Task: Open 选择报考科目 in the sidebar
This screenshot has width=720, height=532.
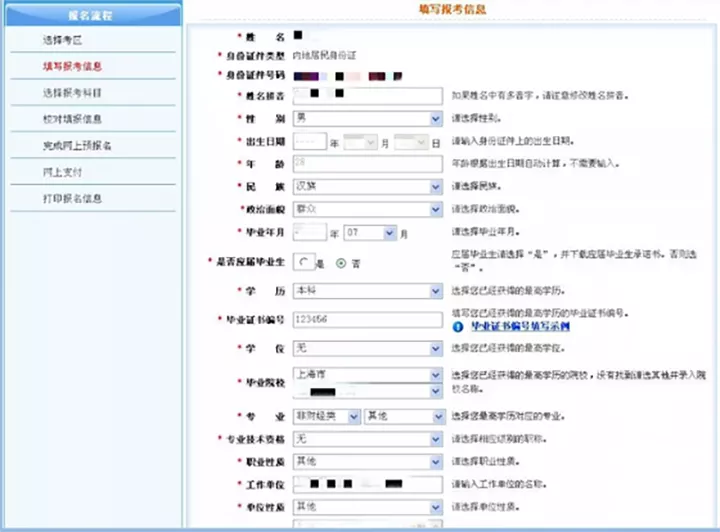Action: [x=71, y=93]
